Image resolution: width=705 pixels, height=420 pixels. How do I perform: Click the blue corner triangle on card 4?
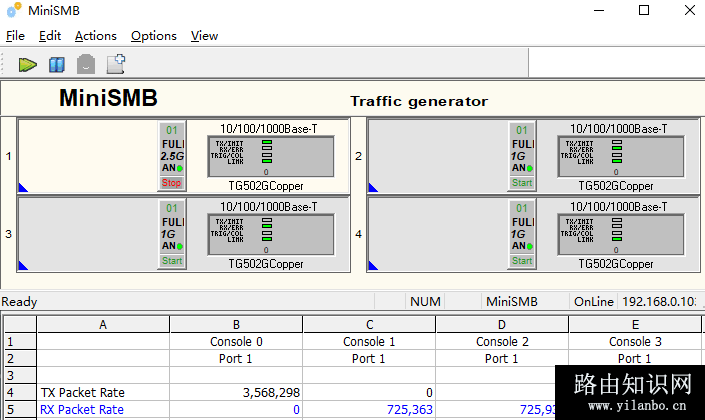tap(372, 266)
